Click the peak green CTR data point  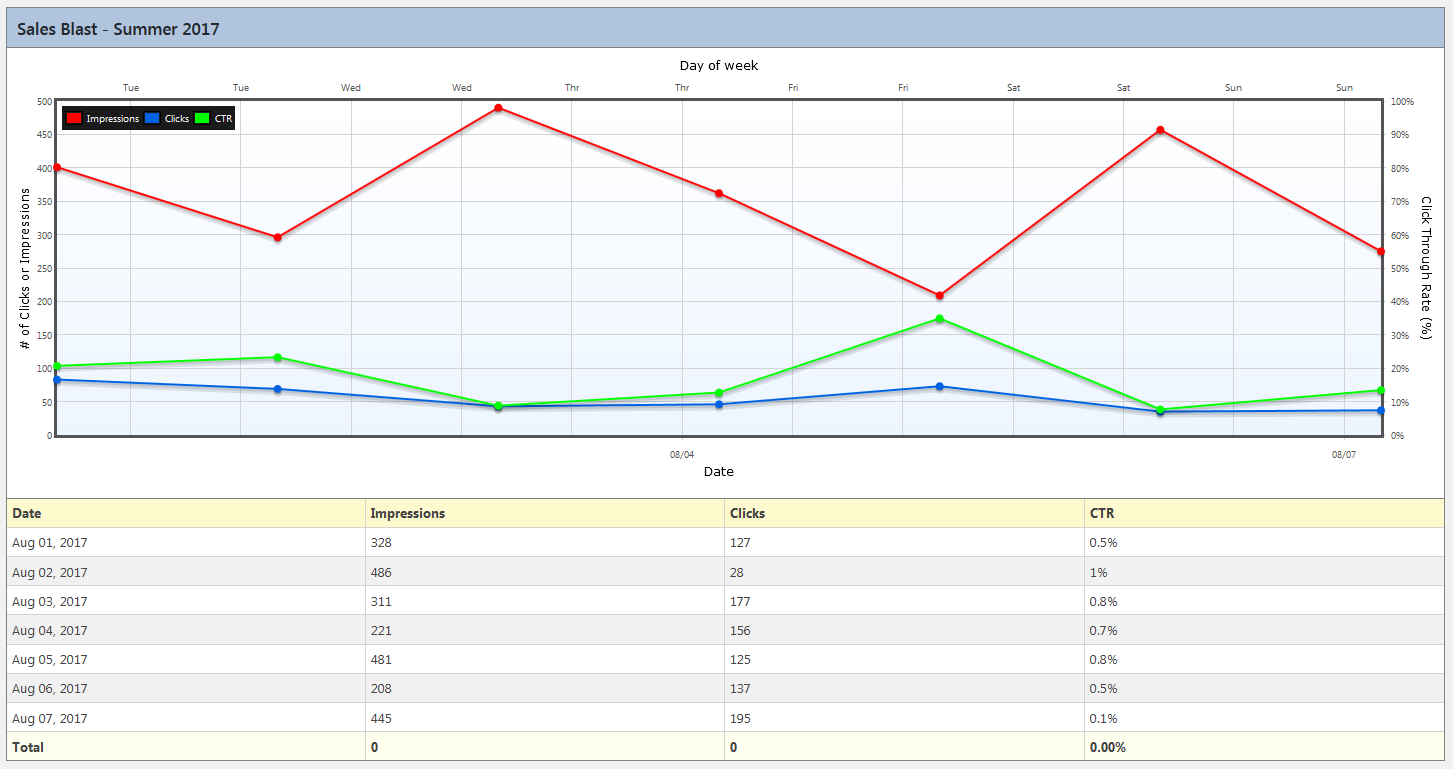tap(939, 319)
